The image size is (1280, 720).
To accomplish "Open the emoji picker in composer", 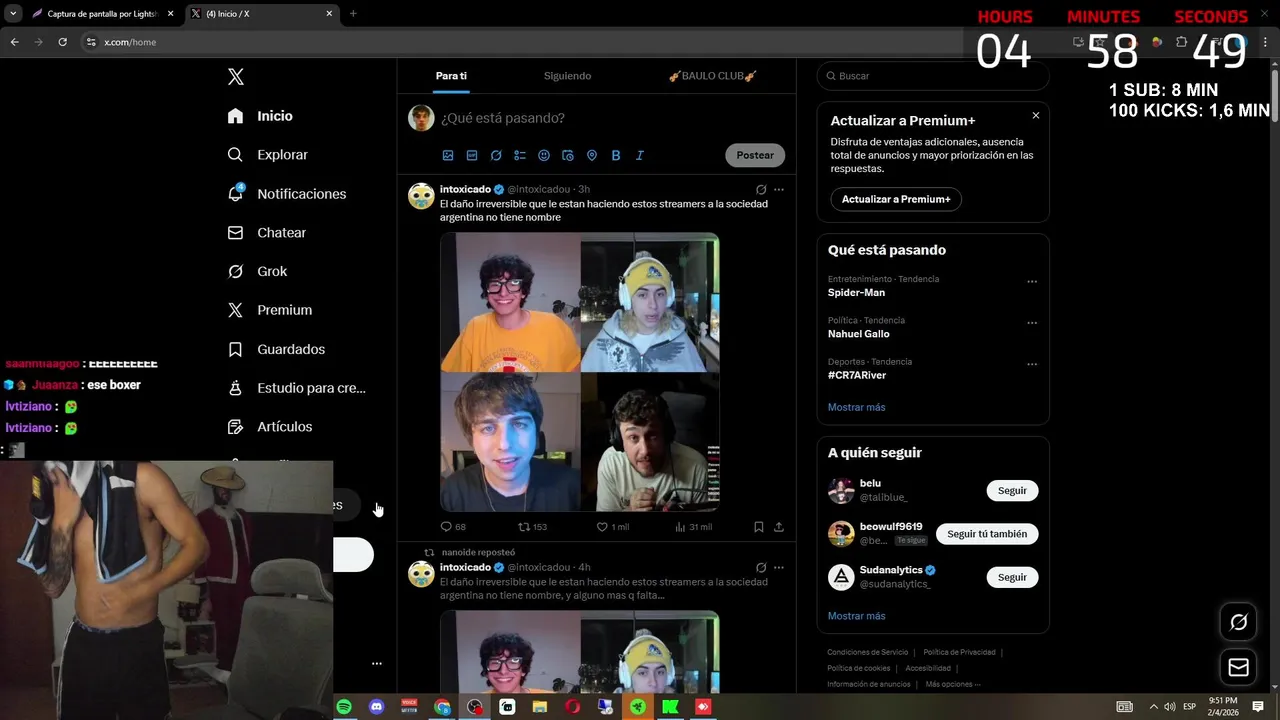I will [x=544, y=156].
